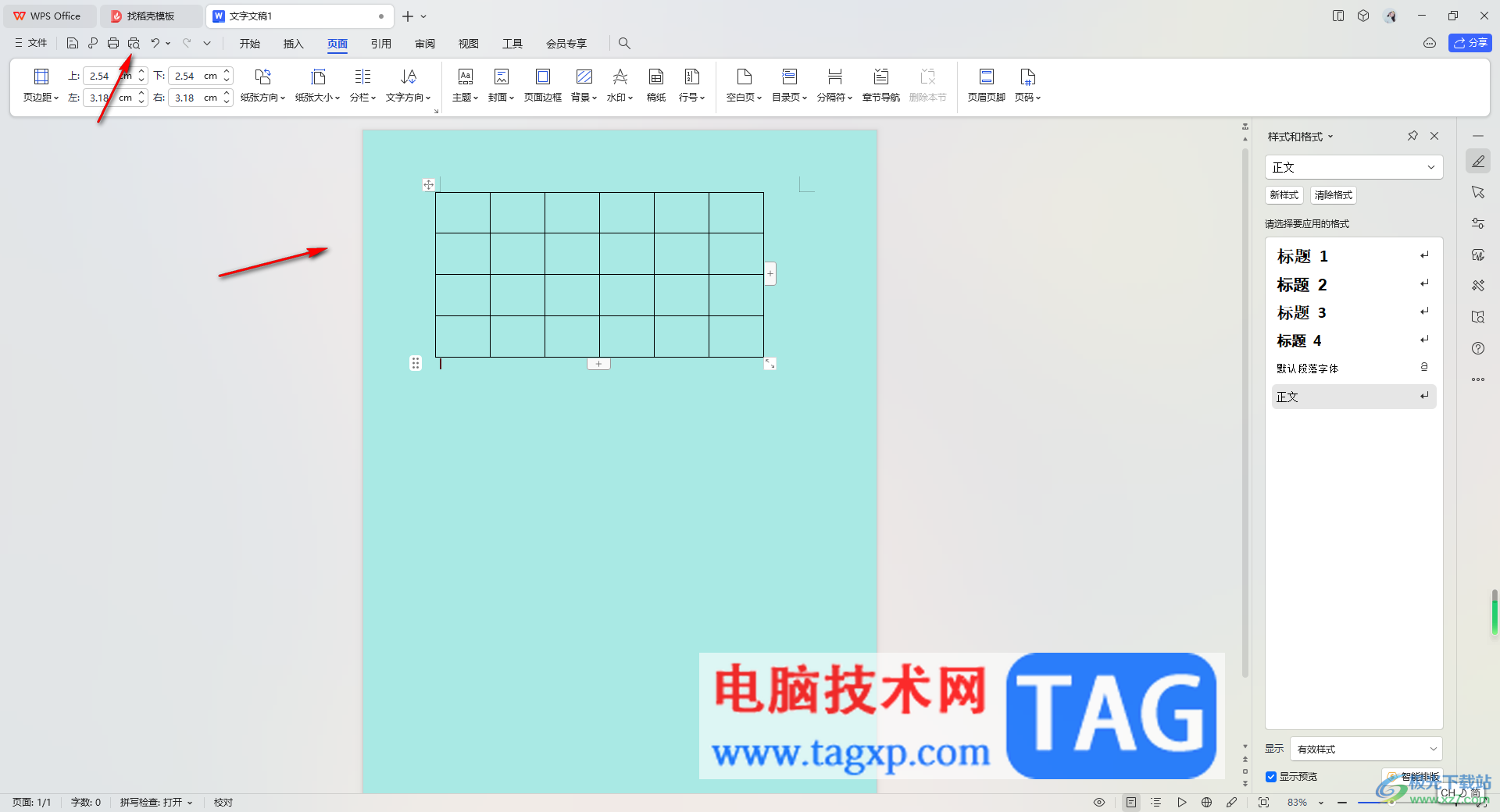1500x812 pixels.
Task: Switch to the 视图 tab
Action: [469, 44]
